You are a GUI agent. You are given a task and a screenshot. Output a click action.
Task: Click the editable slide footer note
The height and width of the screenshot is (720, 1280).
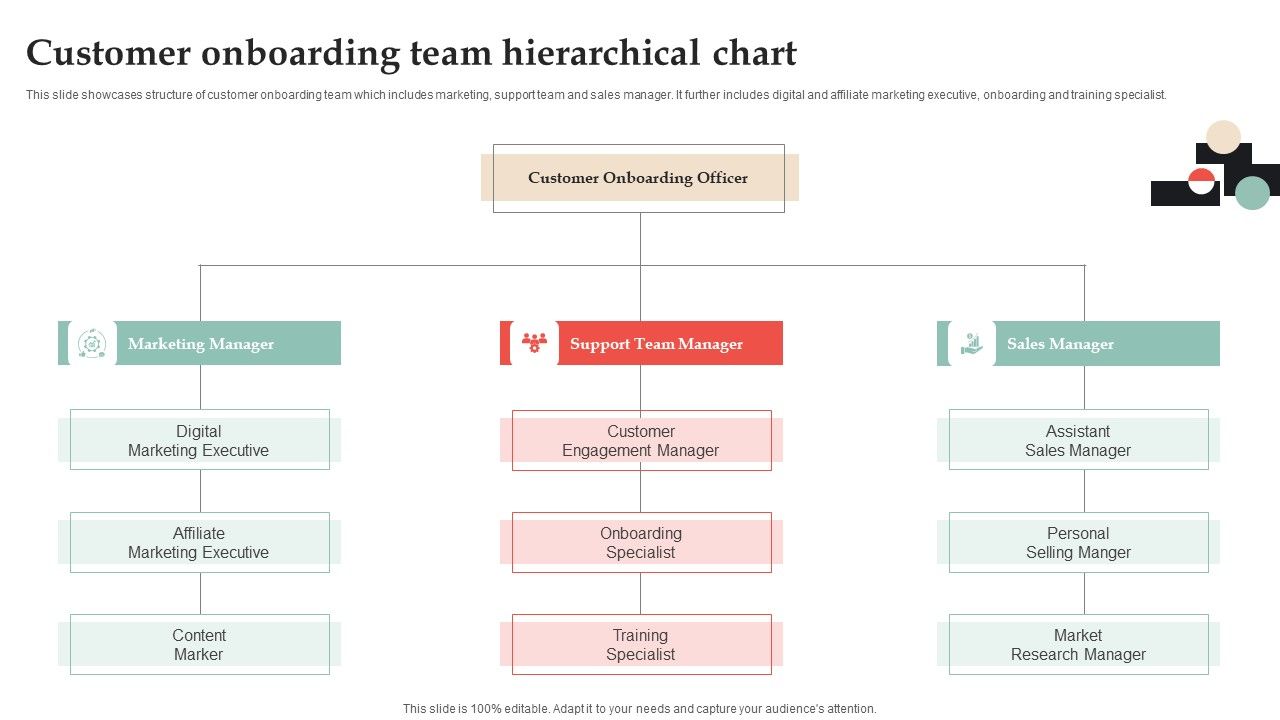coord(639,708)
